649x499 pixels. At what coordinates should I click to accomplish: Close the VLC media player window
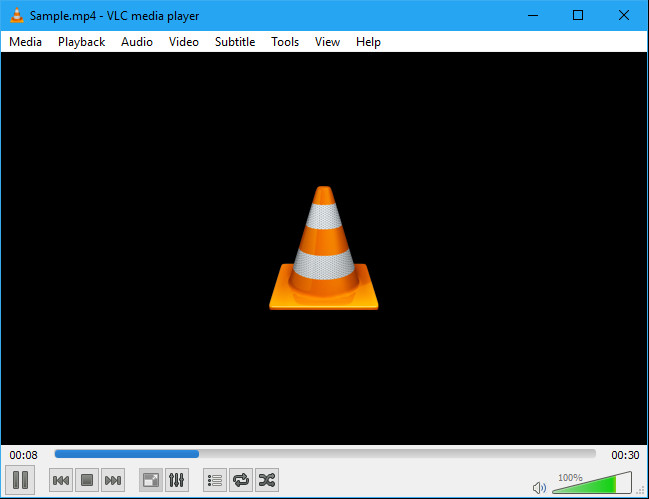624,15
